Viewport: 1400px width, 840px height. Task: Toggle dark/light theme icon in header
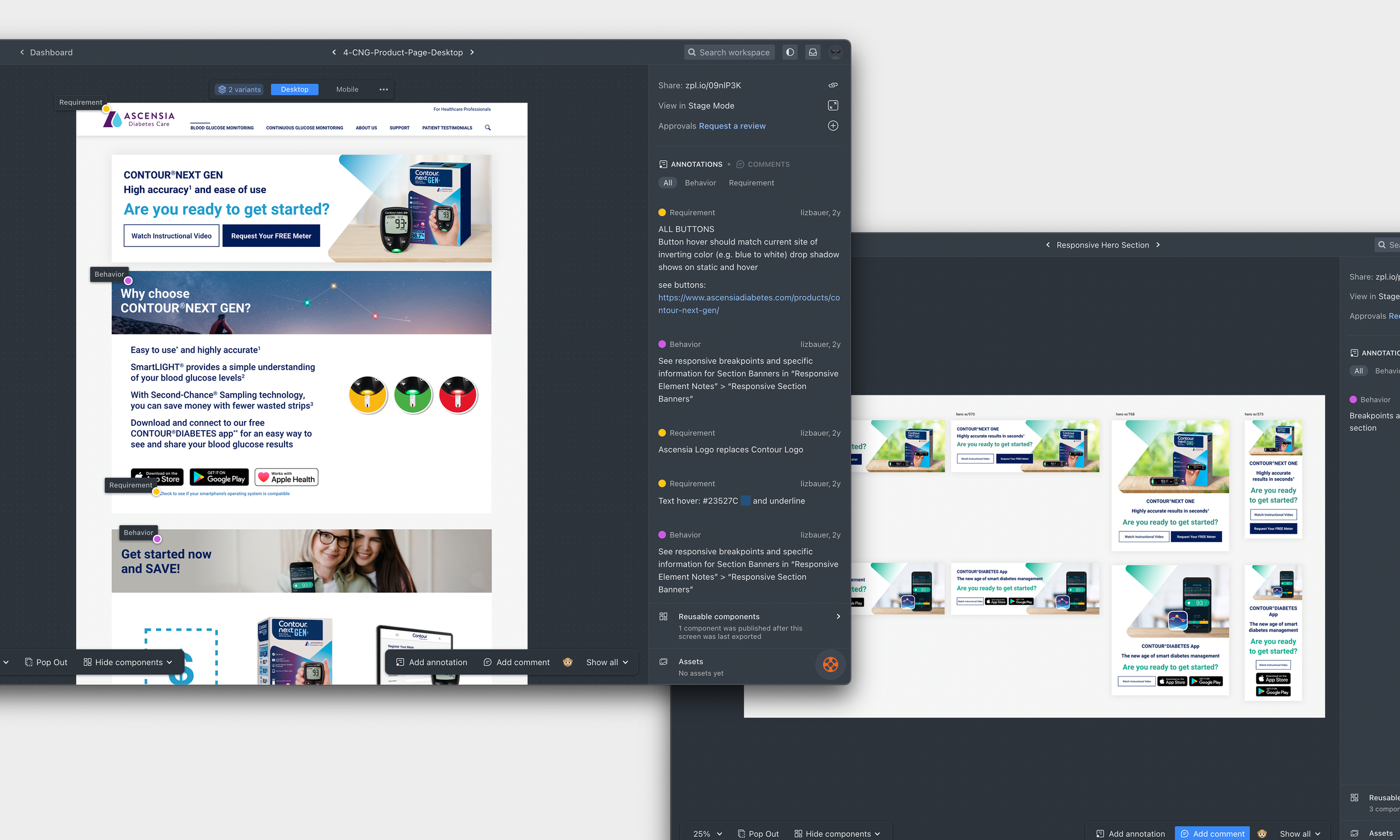pos(790,52)
